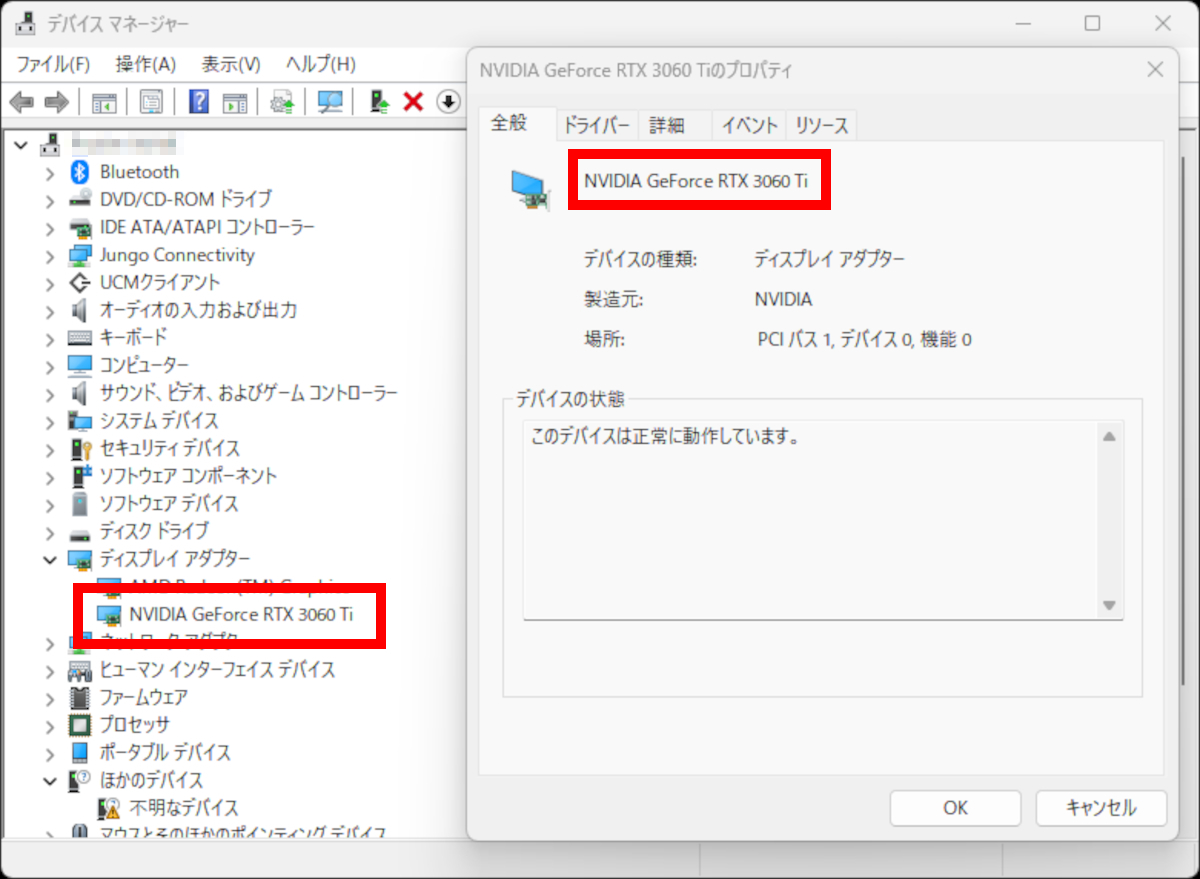1200x879 pixels.
Task: Click the Scan for hardware changes icon
Action: pyautogui.click(x=331, y=101)
